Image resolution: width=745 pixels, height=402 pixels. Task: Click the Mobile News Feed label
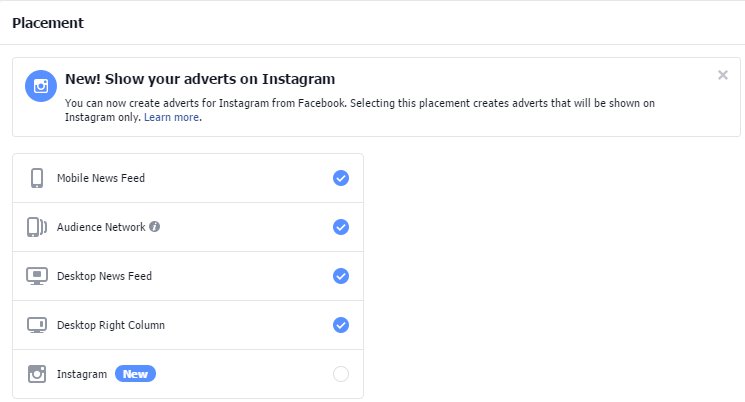[x=100, y=178]
